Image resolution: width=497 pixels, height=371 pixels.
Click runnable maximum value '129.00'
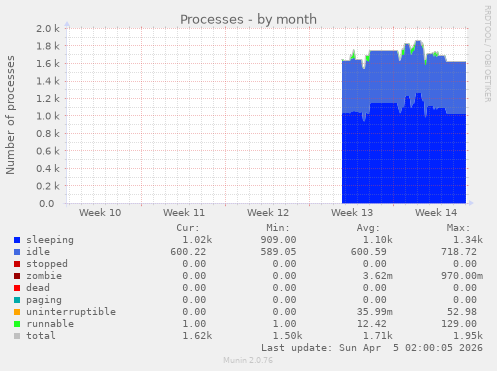point(459,324)
